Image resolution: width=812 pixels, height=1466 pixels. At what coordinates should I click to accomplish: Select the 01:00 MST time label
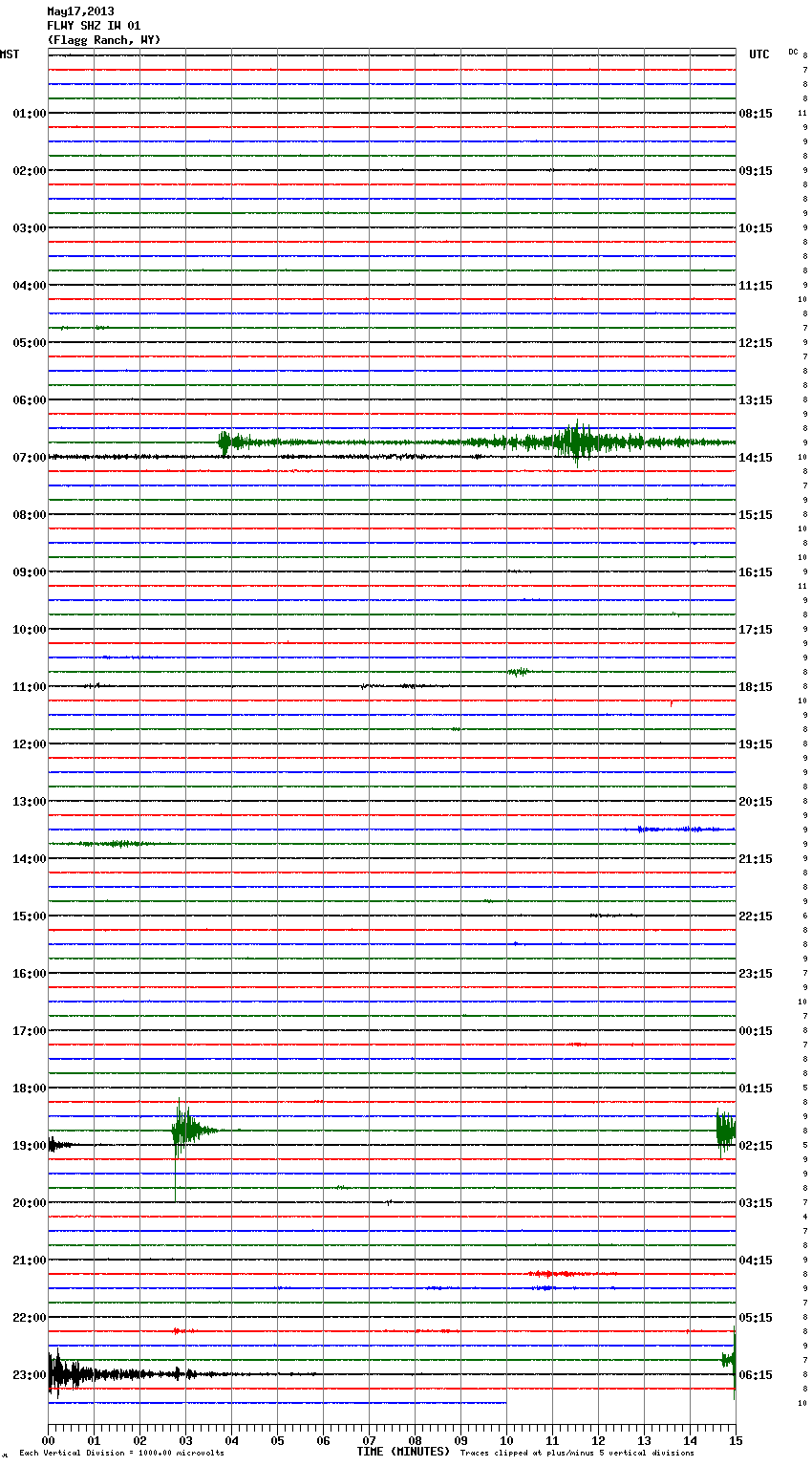point(30,114)
